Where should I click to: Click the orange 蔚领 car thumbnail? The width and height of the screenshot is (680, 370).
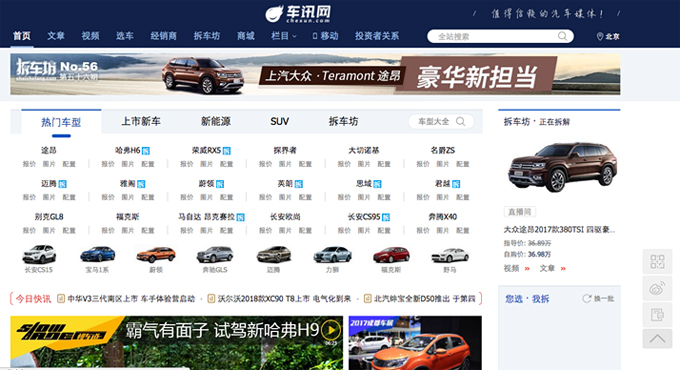156,255
